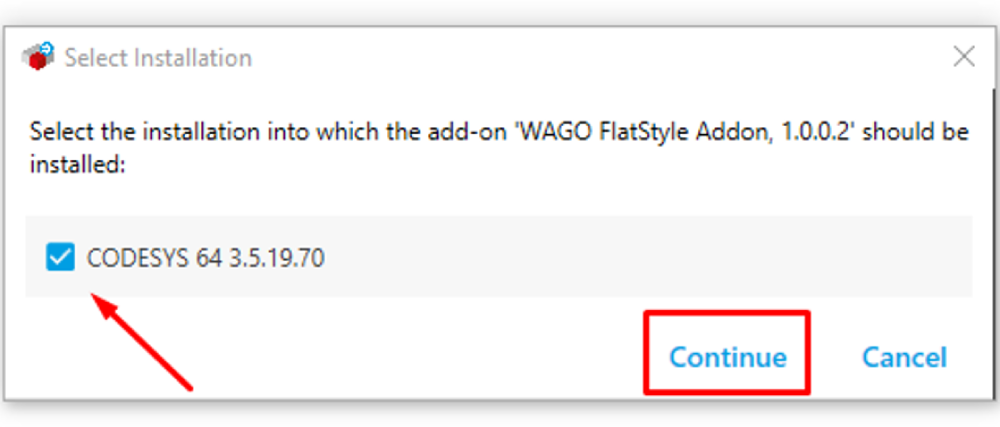1000x427 pixels.
Task: Click the WAGO FlatStyle Addon instruction text
Action: coord(499,148)
